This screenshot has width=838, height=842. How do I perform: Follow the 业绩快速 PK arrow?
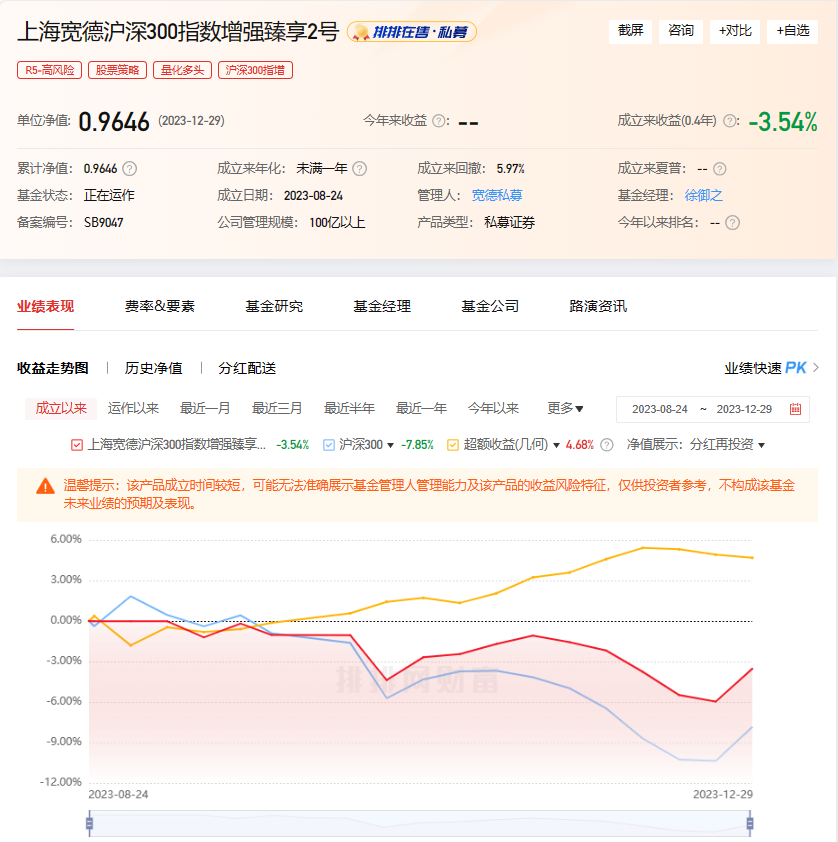816,368
